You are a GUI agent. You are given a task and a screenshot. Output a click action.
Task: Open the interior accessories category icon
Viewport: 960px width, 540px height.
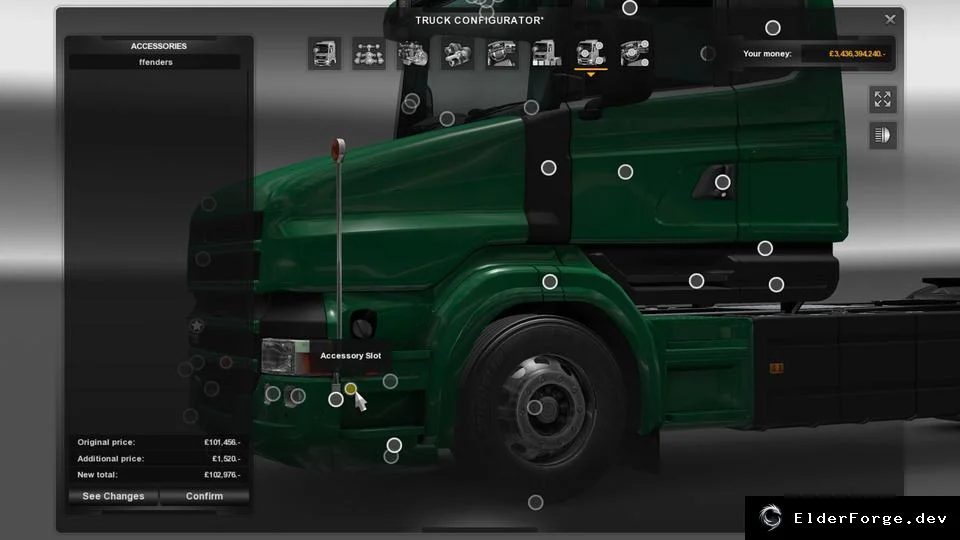(635, 53)
